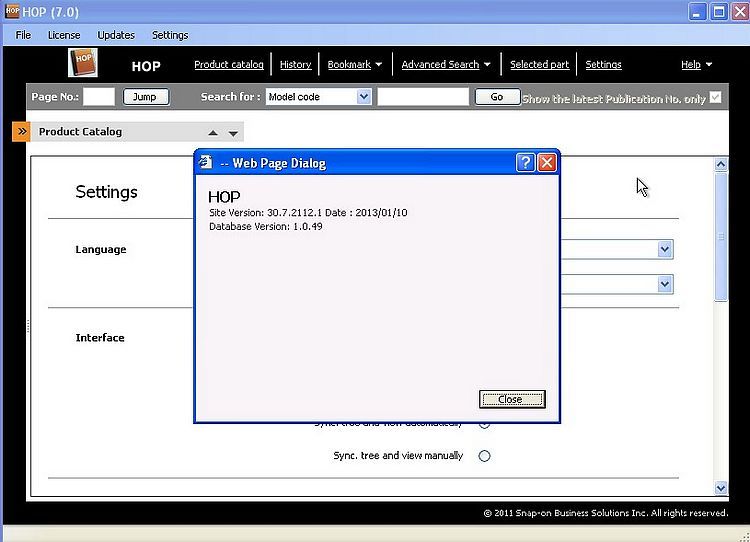Close the Web Page Dialog with the red X
This screenshot has height=542, width=750.
547,163
